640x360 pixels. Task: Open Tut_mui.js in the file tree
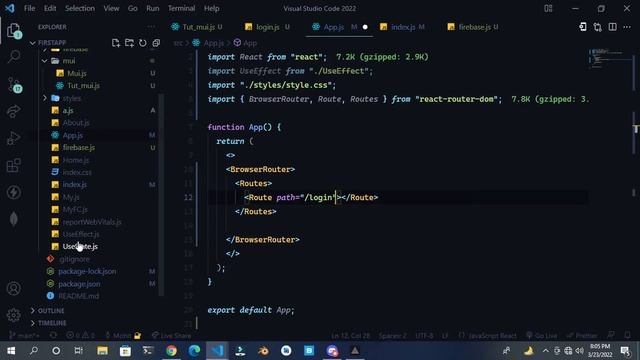[x=83, y=86]
